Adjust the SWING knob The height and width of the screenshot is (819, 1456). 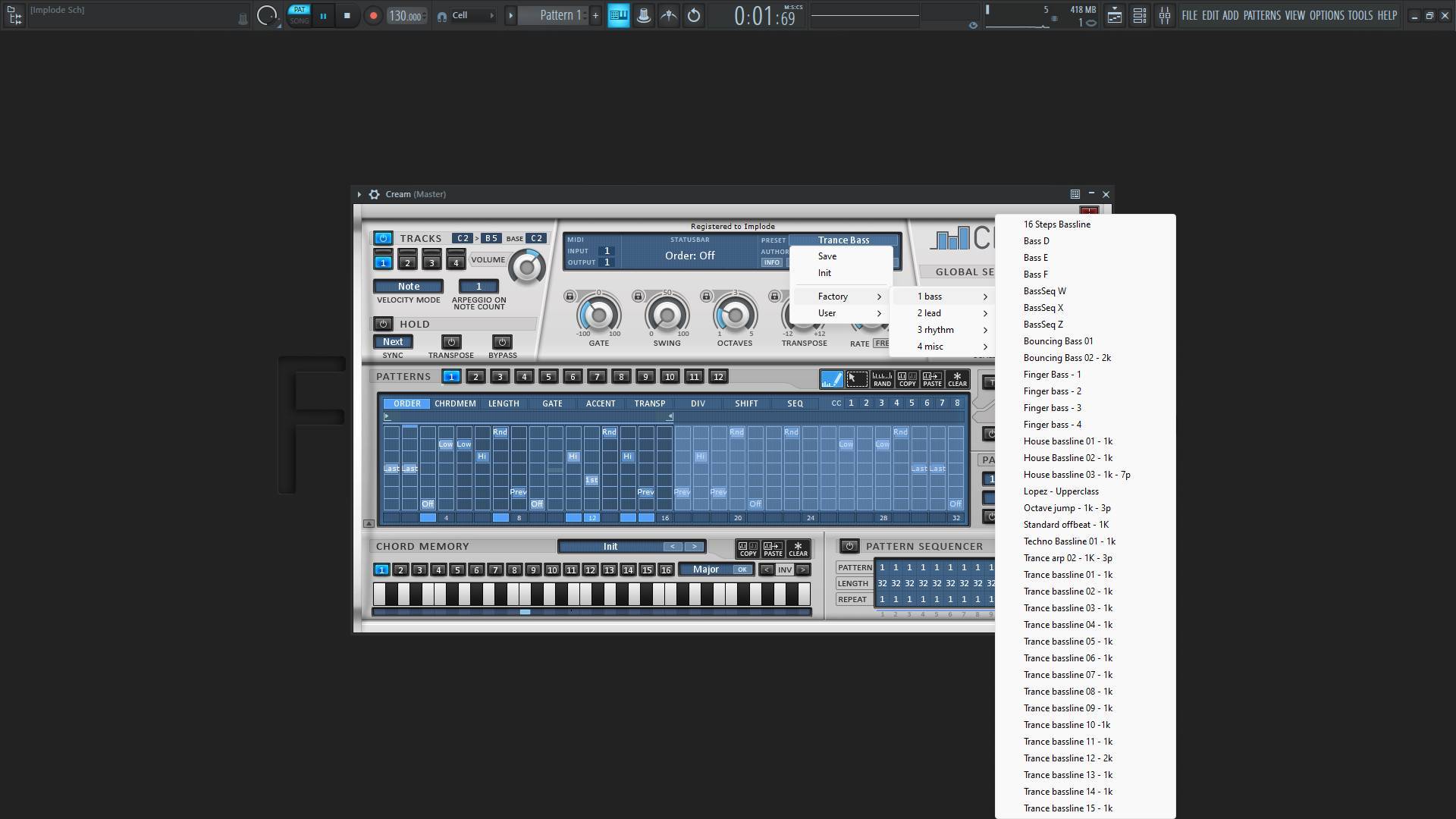pos(667,315)
